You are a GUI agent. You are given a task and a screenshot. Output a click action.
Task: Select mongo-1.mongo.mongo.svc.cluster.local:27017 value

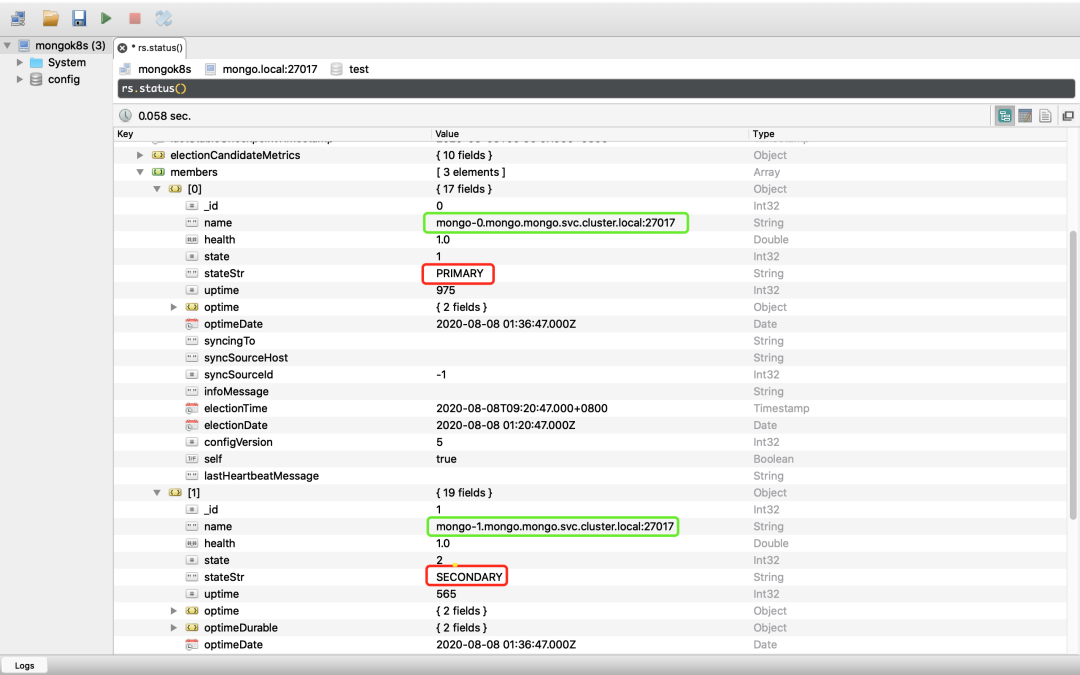[554, 526]
